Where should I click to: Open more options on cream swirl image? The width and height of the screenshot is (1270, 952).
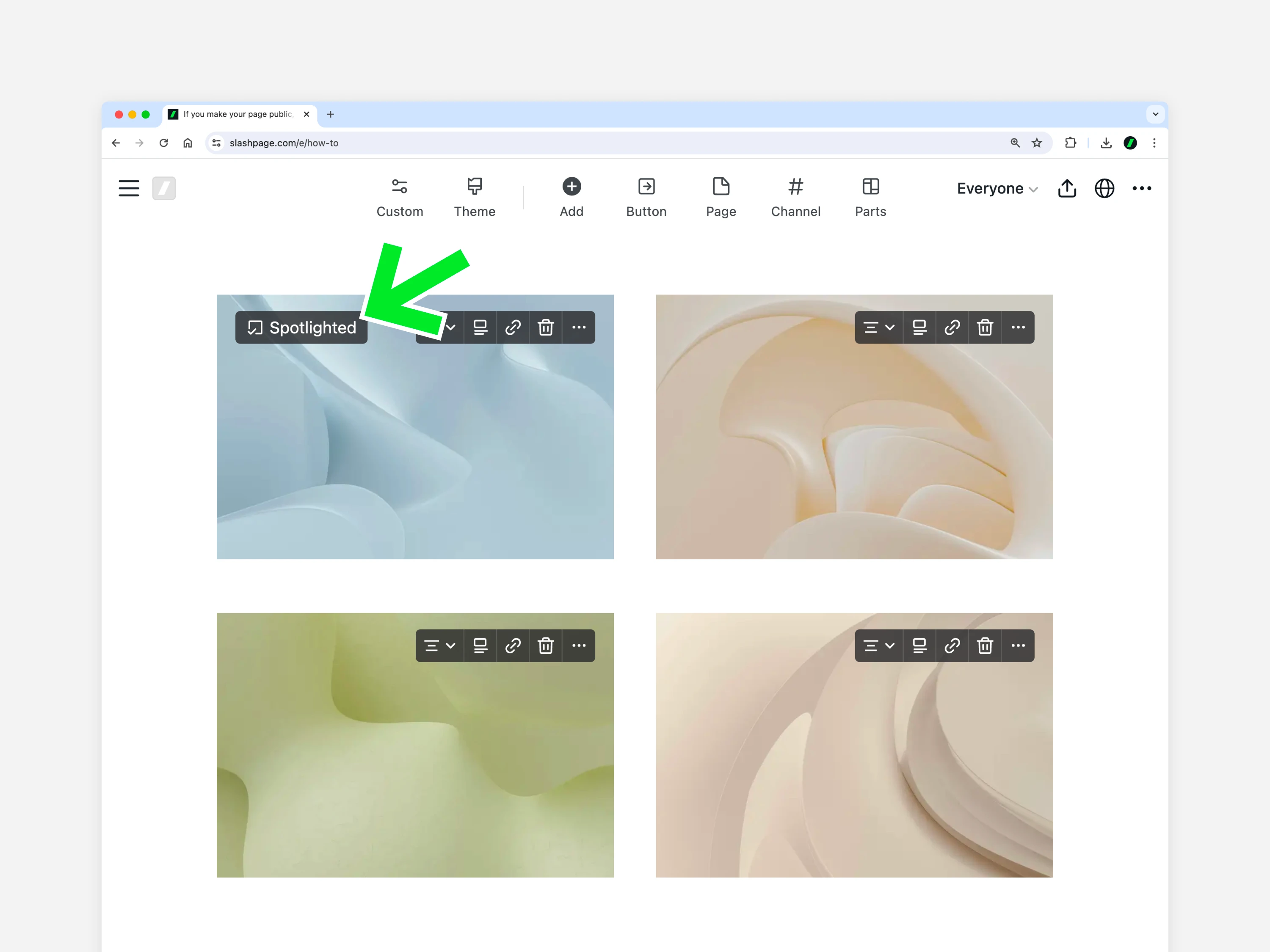pyautogui.click(x=1018, y=327)
